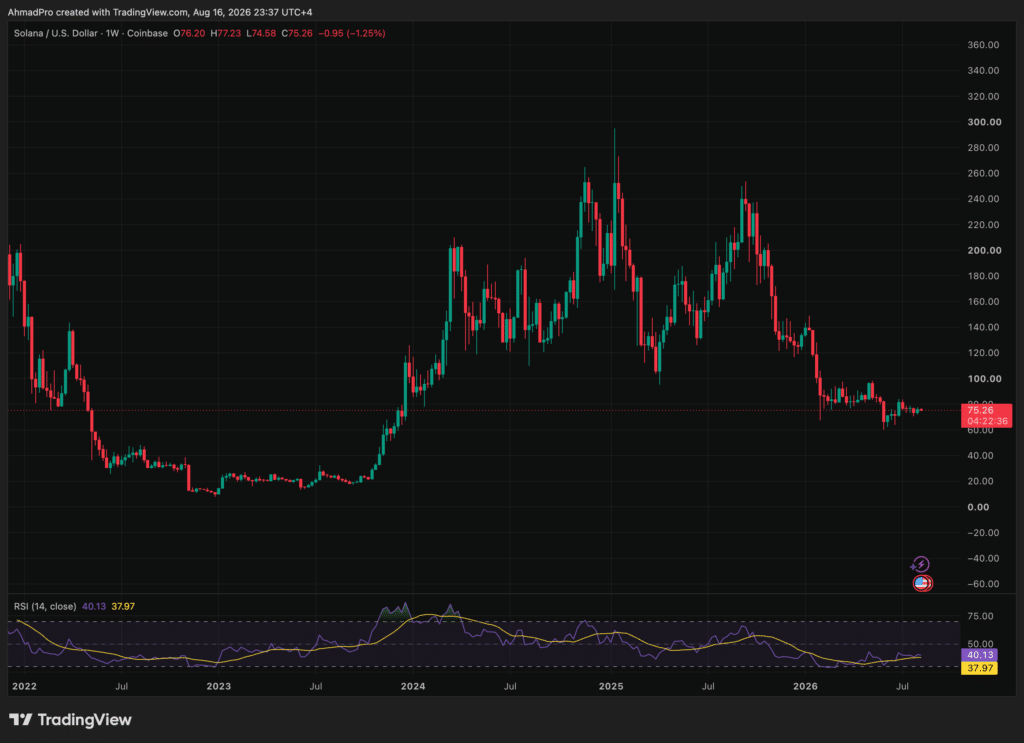This screenshot has width=1024, height=743.
Task: Click the 2022 label on time axis
Action: 25,686
